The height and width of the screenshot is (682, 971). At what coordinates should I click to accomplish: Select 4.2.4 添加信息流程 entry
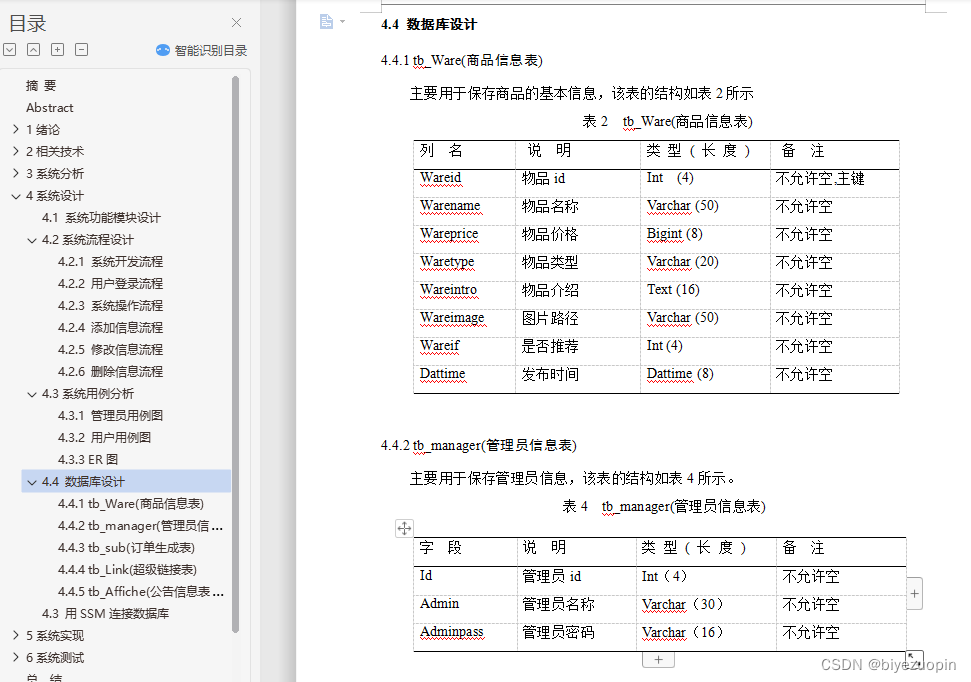click(110, 327)
